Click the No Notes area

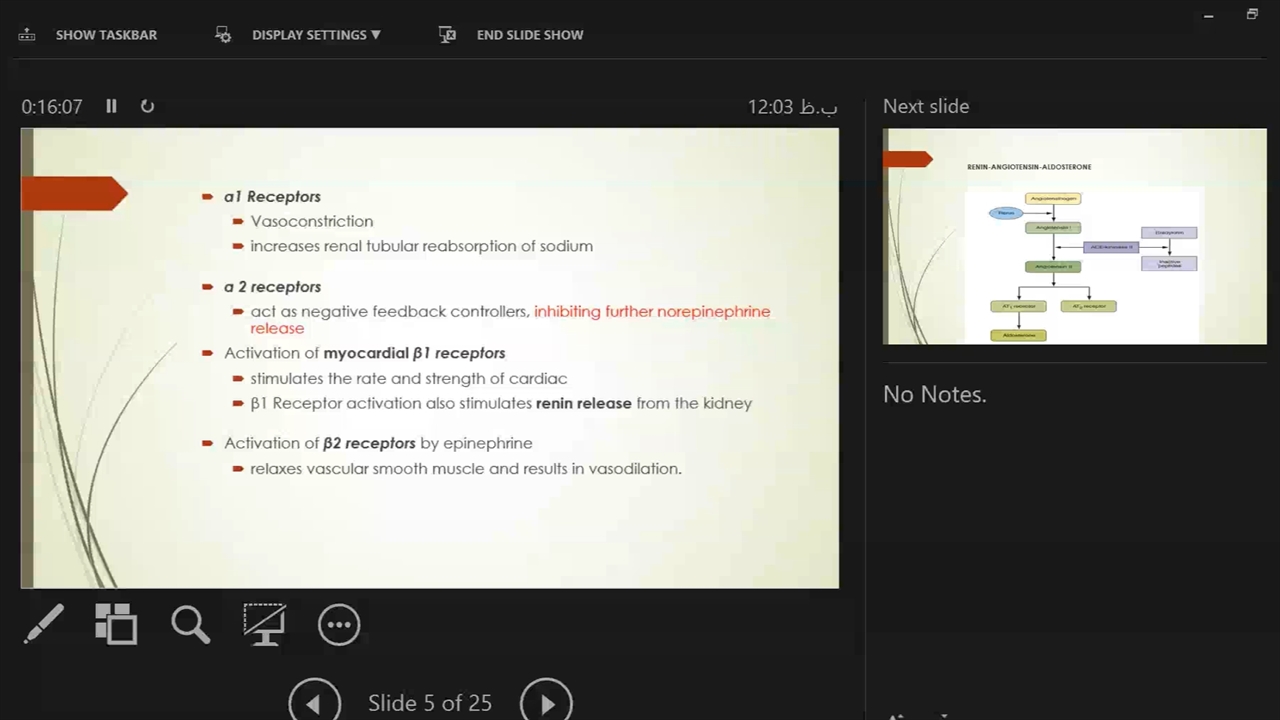[934, 395]
